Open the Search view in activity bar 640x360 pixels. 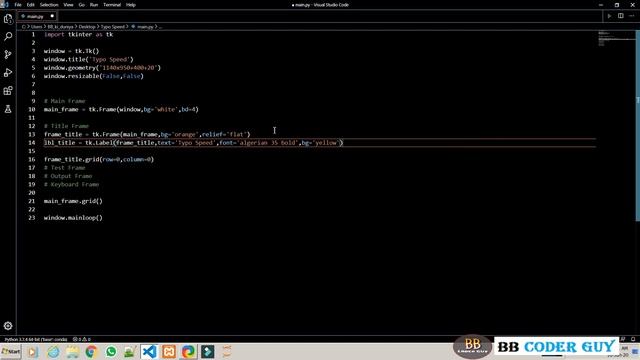[8, 37]
